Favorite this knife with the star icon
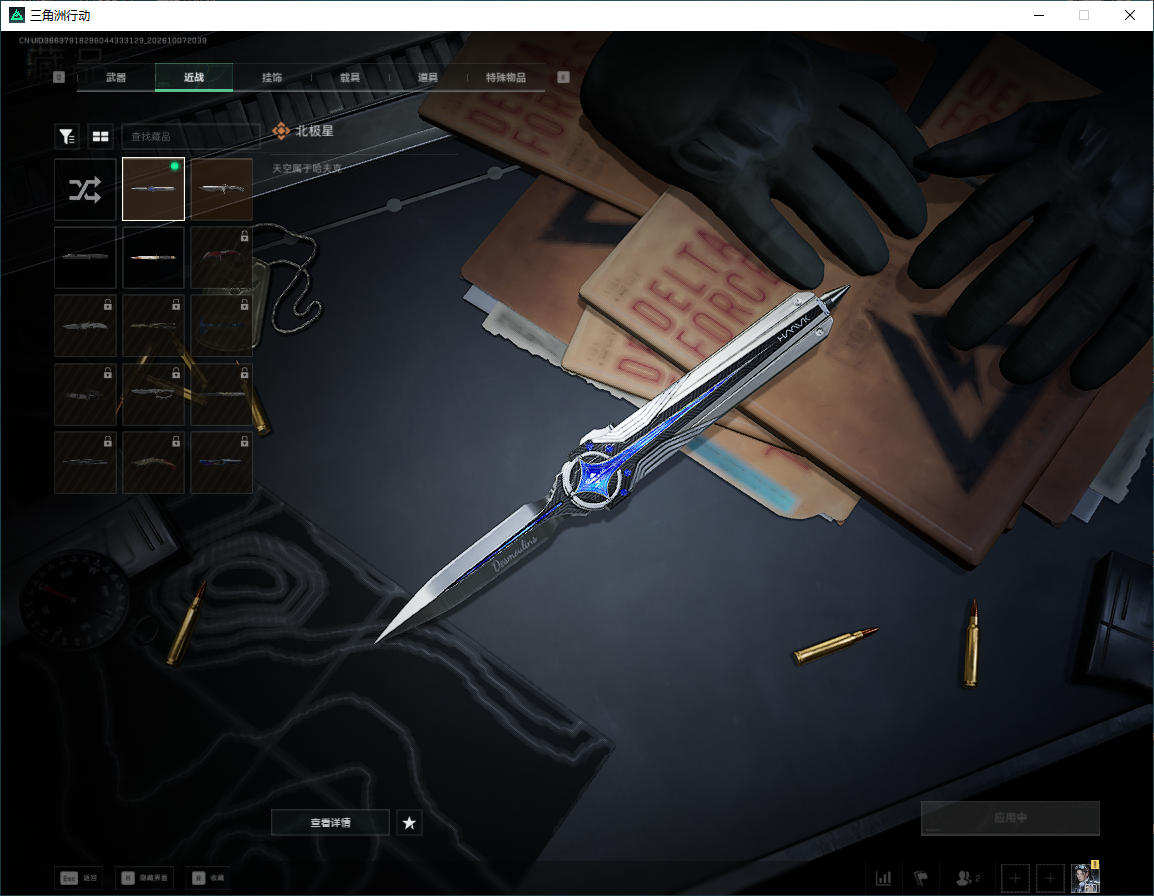This screenshot has width=1154, height=896. pos(409,822)
